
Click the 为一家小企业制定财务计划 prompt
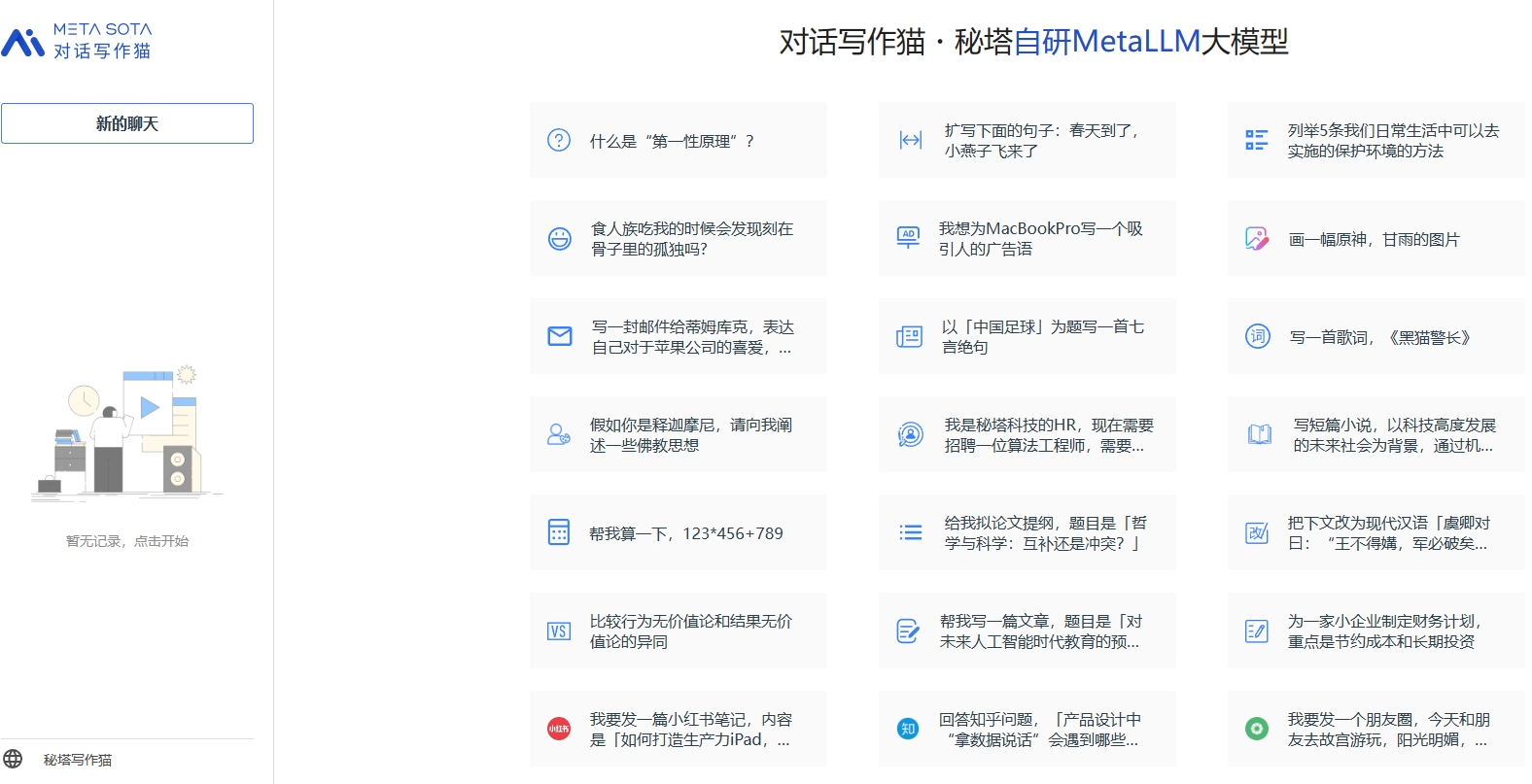click(1383, 631)
